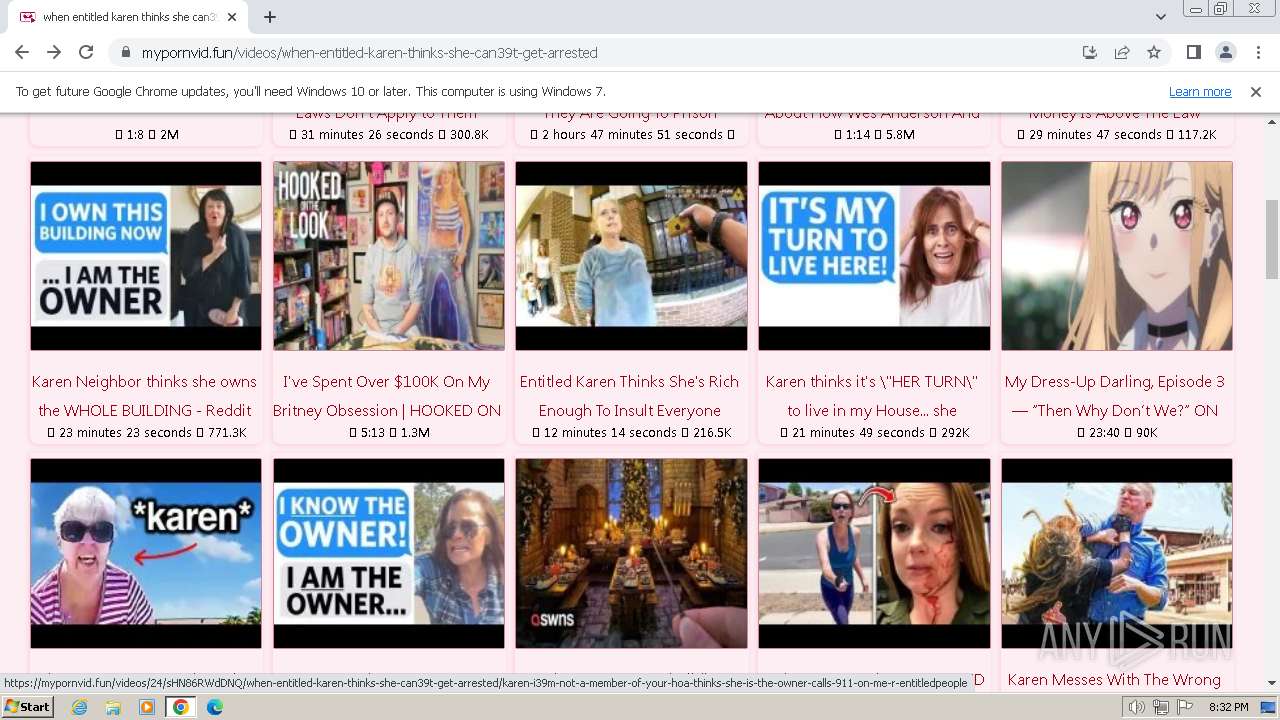Viewport: 1280px width, 720px height.
Task: Open 'I OWN THIS BUILDING NOW' thumbnail
Action: point(146,256)
